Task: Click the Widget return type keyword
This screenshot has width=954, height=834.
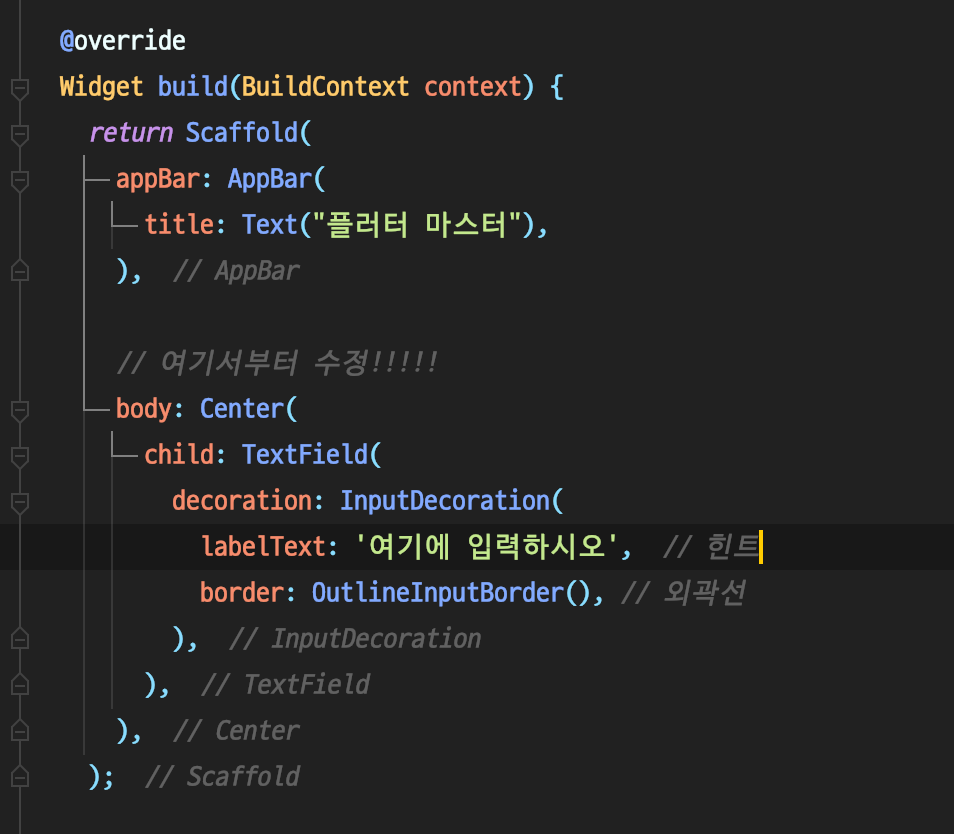Action: click(101, 87)
